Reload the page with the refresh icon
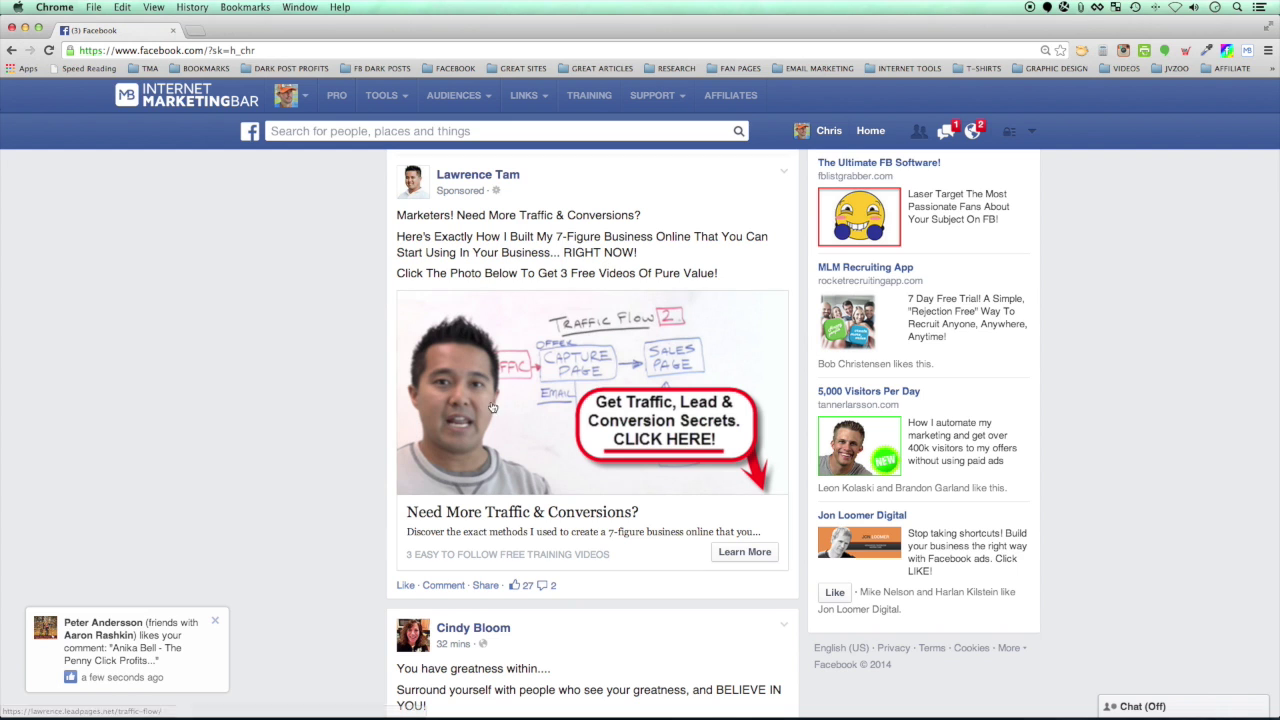Image resolution: width=1280 pixels, height=720 pixels. (48, 50)
